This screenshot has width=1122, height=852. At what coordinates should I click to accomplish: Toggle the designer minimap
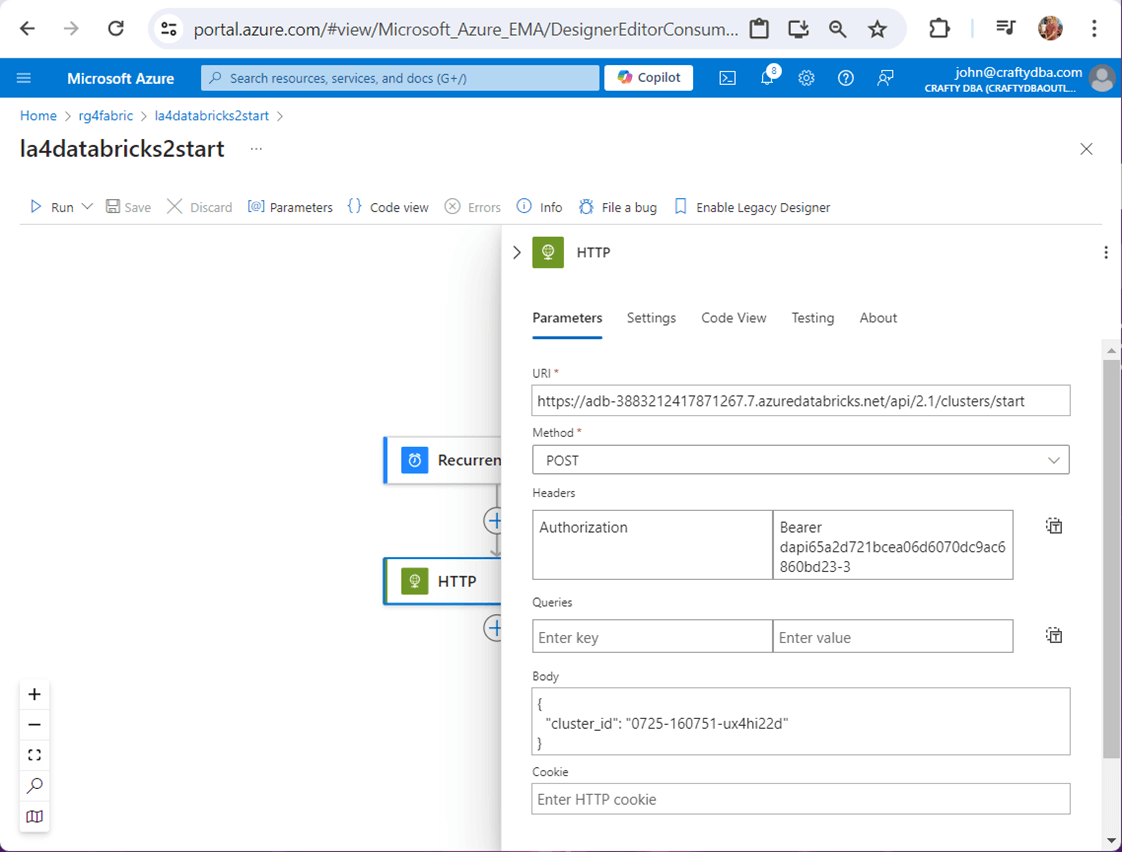pos(34,816)
